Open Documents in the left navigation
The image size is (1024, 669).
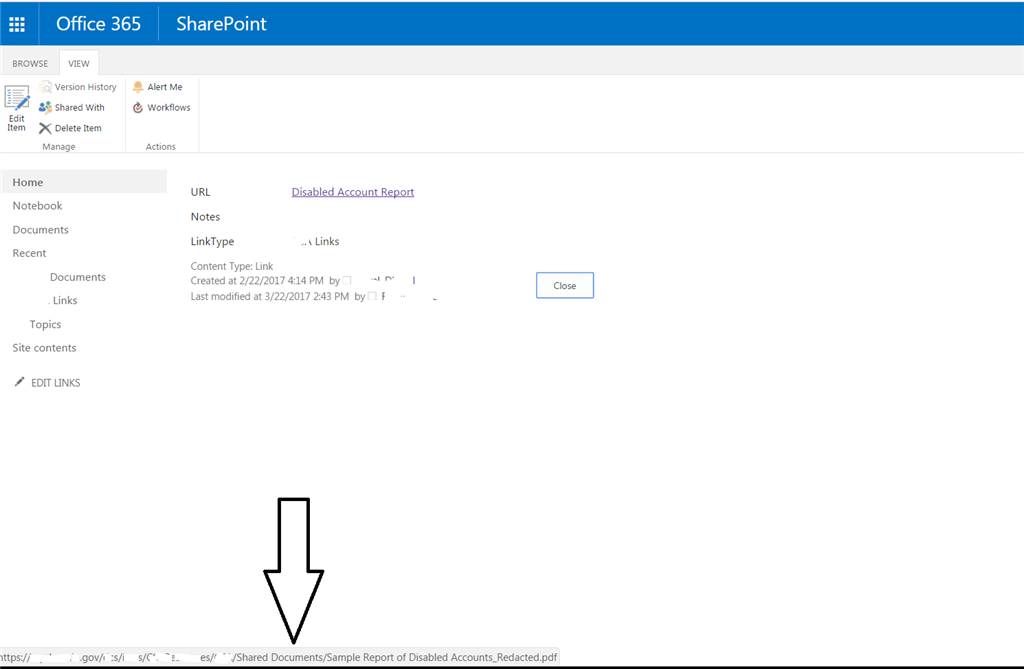pos(40,230)
